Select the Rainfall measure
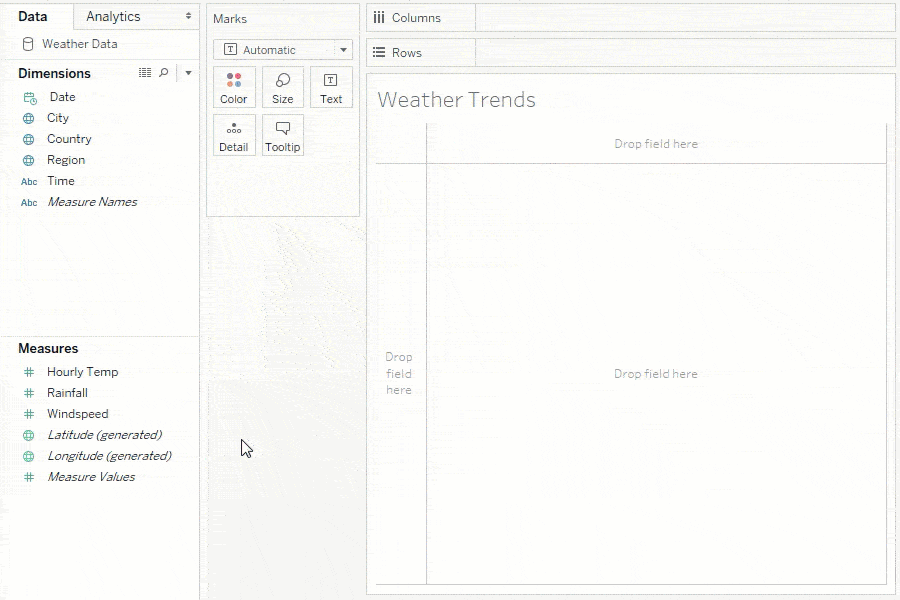Screen dimensions: 900x600 click(x=68, y=392)
